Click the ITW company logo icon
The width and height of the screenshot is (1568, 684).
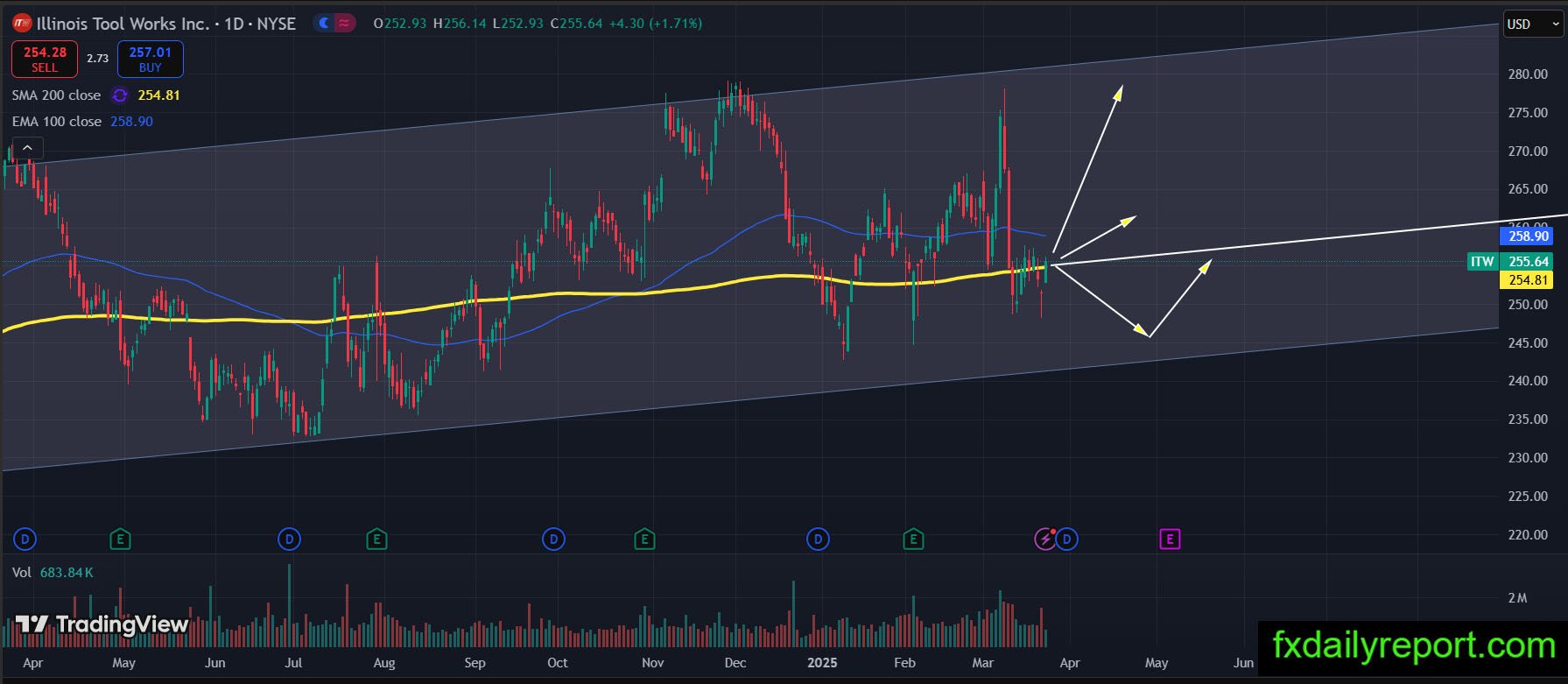pos(21,24)
